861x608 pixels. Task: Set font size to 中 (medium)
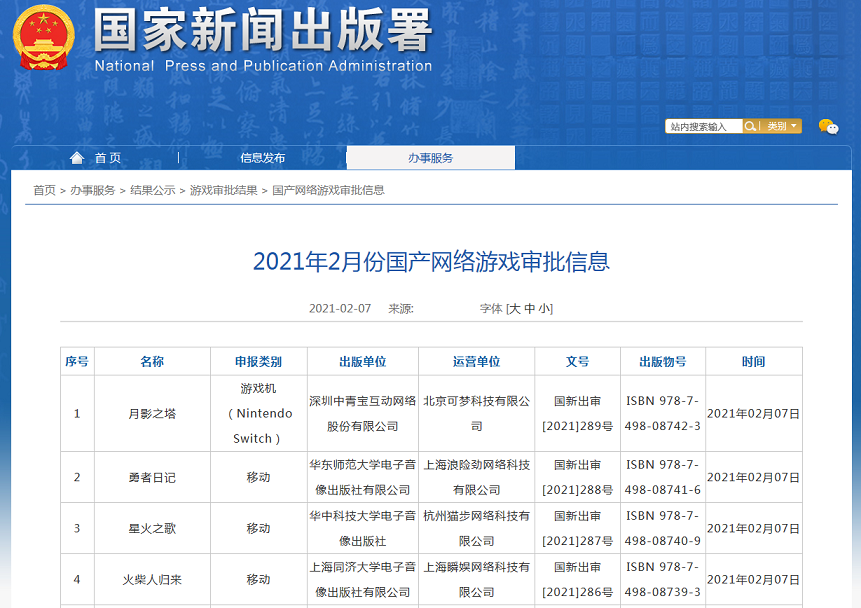click(x=530, y=309)
